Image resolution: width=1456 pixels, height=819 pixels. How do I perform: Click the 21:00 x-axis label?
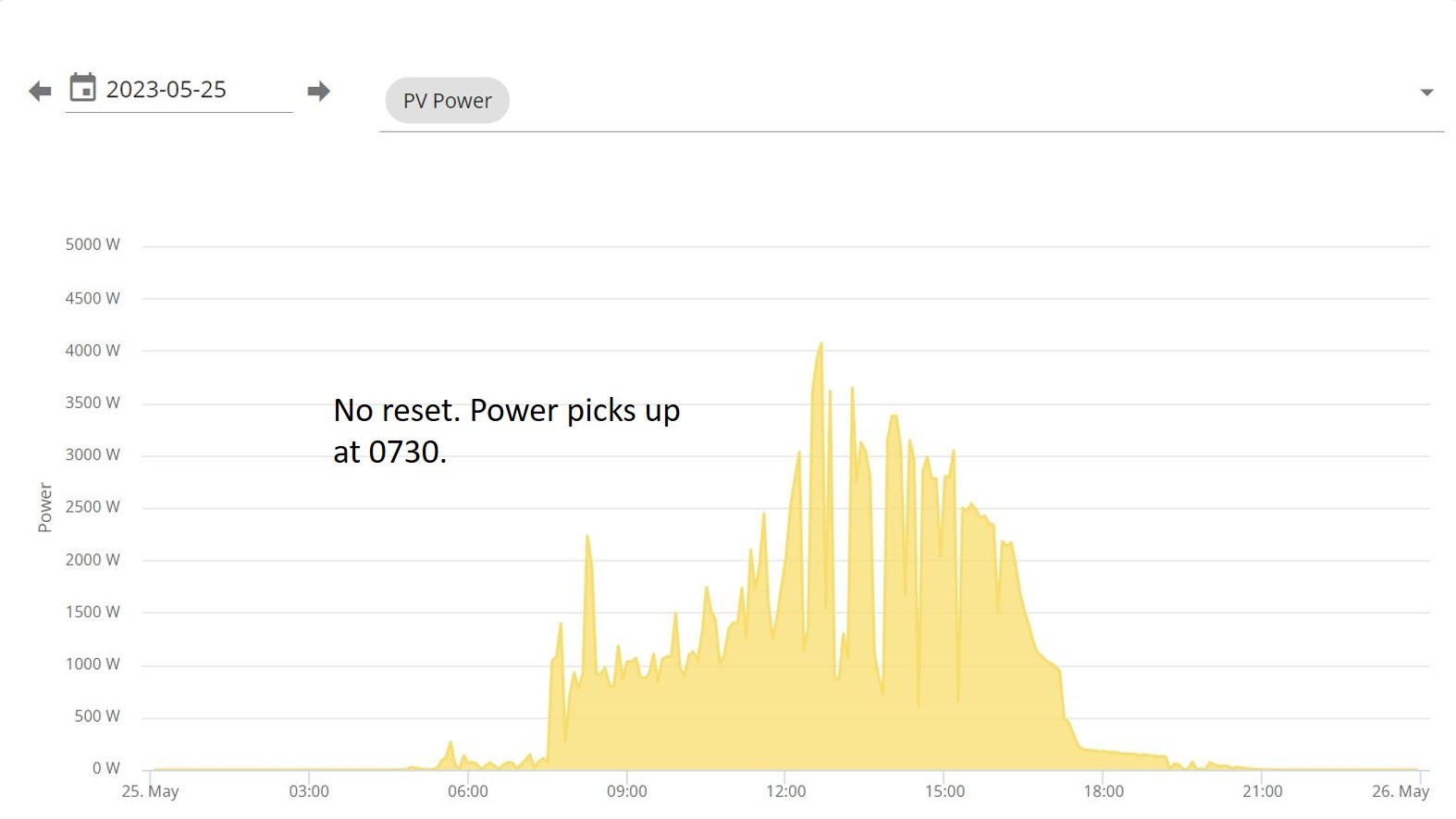[x=1263, y=791]
